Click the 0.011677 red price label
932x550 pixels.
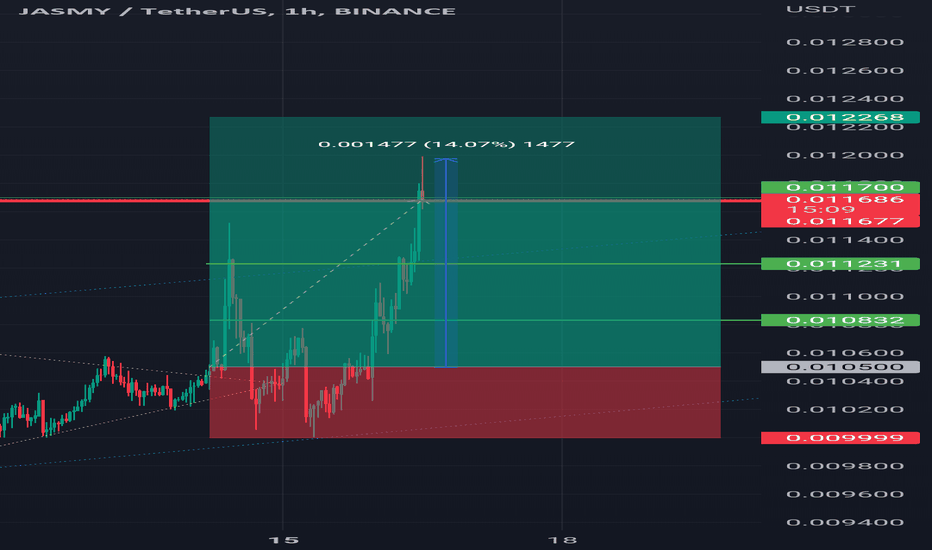coord(840,221)
